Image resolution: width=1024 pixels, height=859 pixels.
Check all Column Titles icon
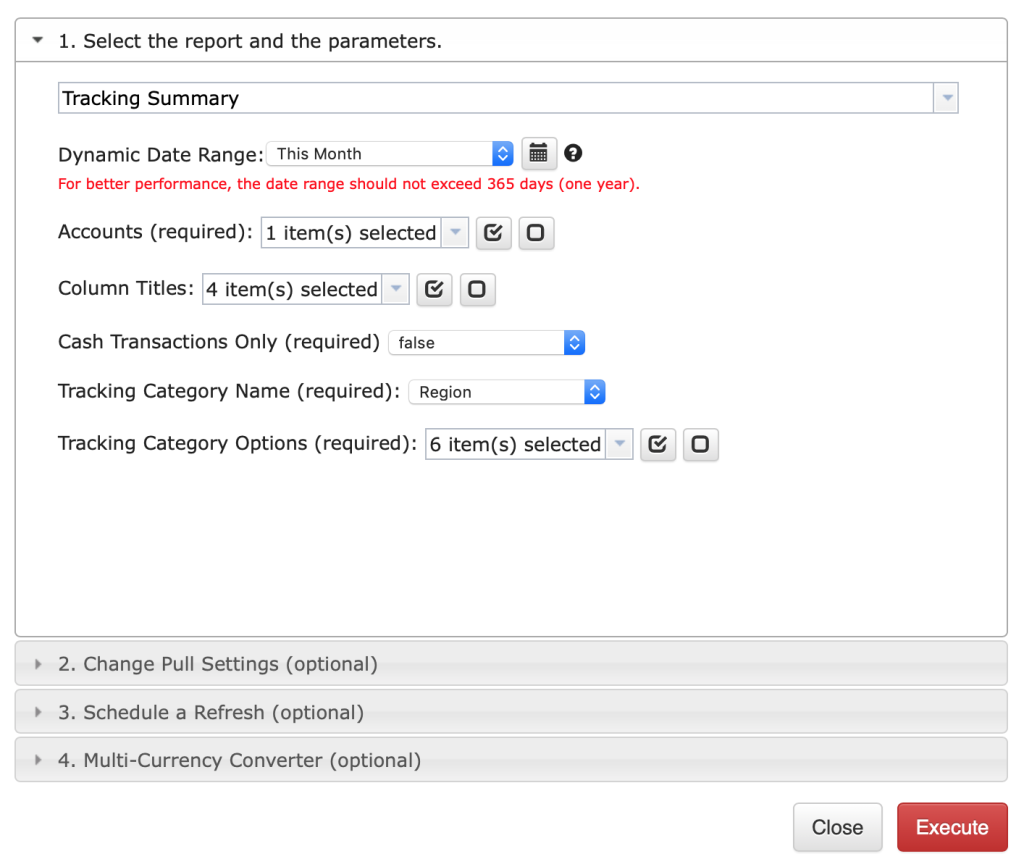[x=434, y=289]
